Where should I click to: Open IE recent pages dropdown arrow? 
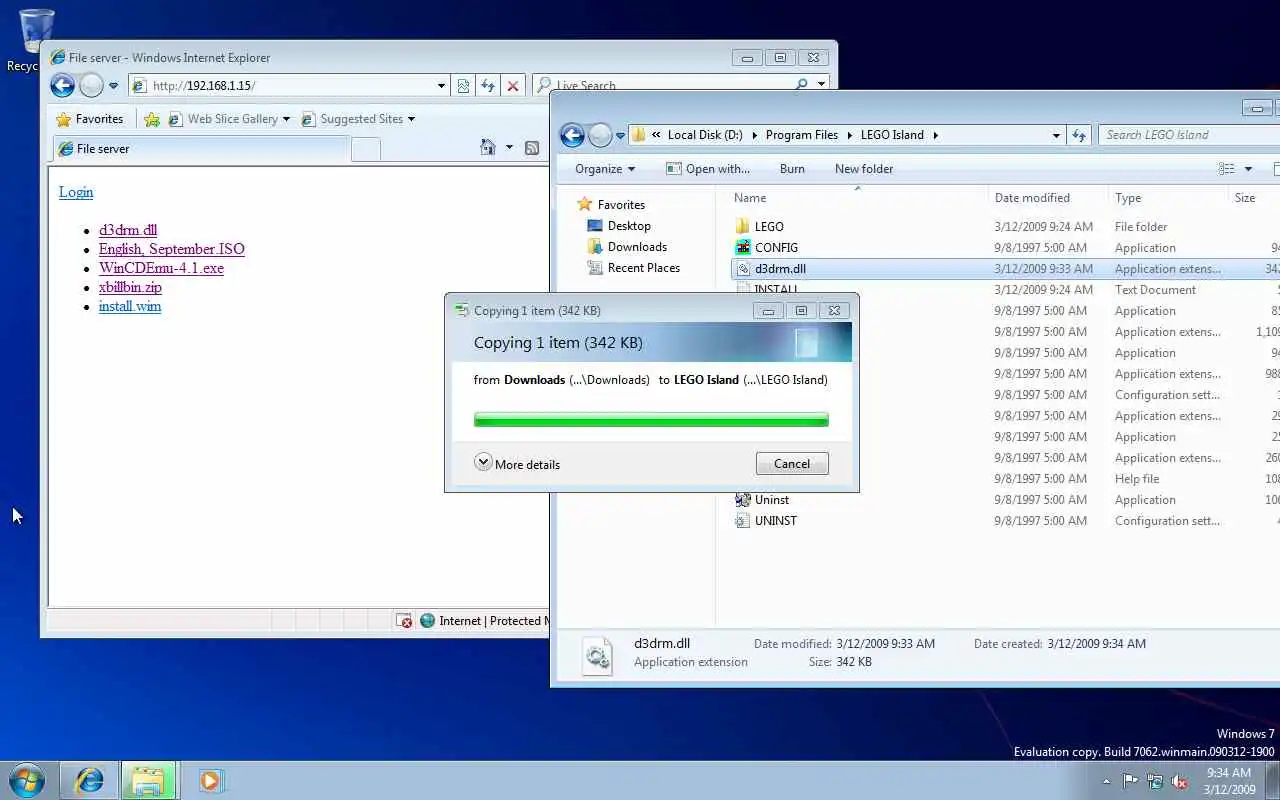(113, 86)
